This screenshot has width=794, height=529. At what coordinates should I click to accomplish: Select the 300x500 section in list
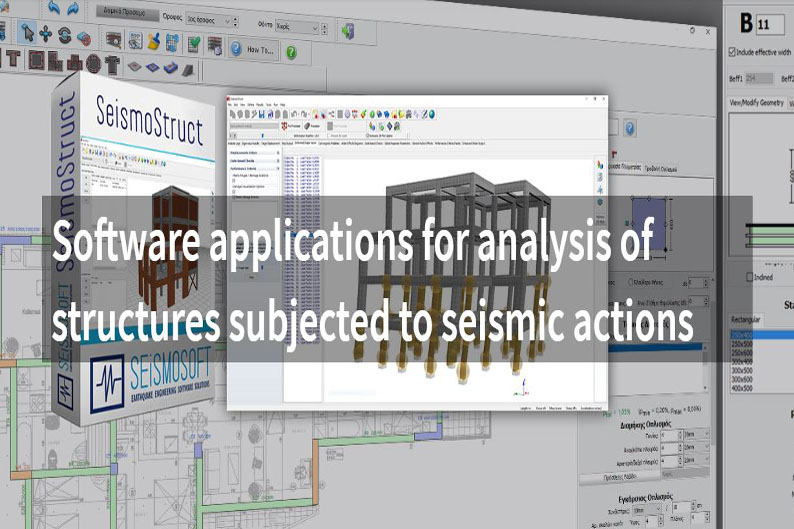742,371
